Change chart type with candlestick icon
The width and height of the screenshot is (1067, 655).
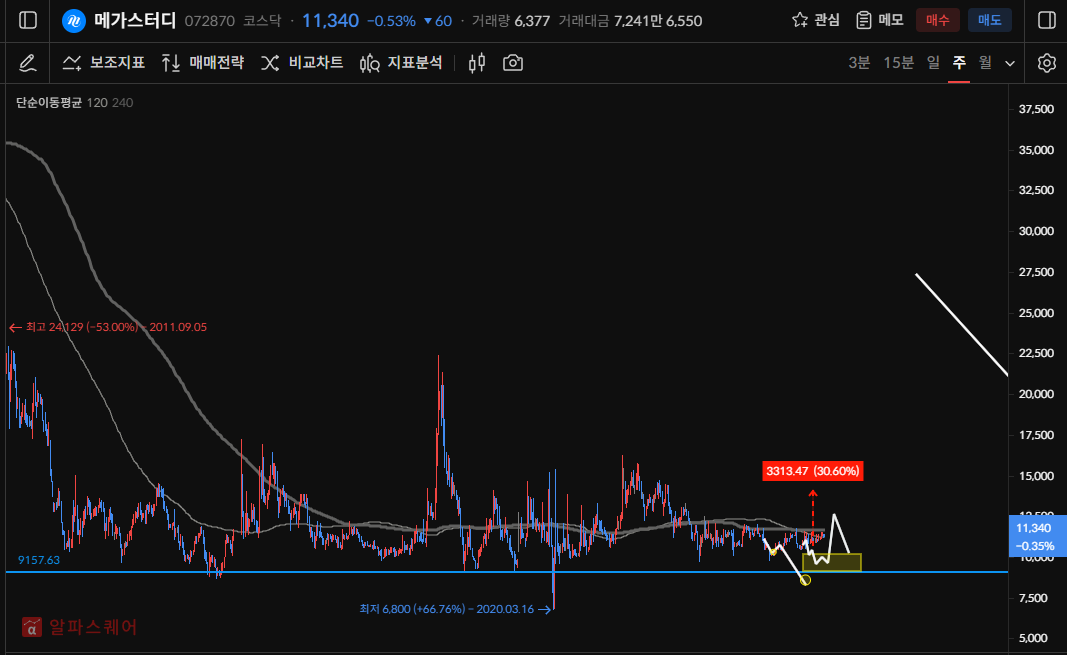(477, 63)
